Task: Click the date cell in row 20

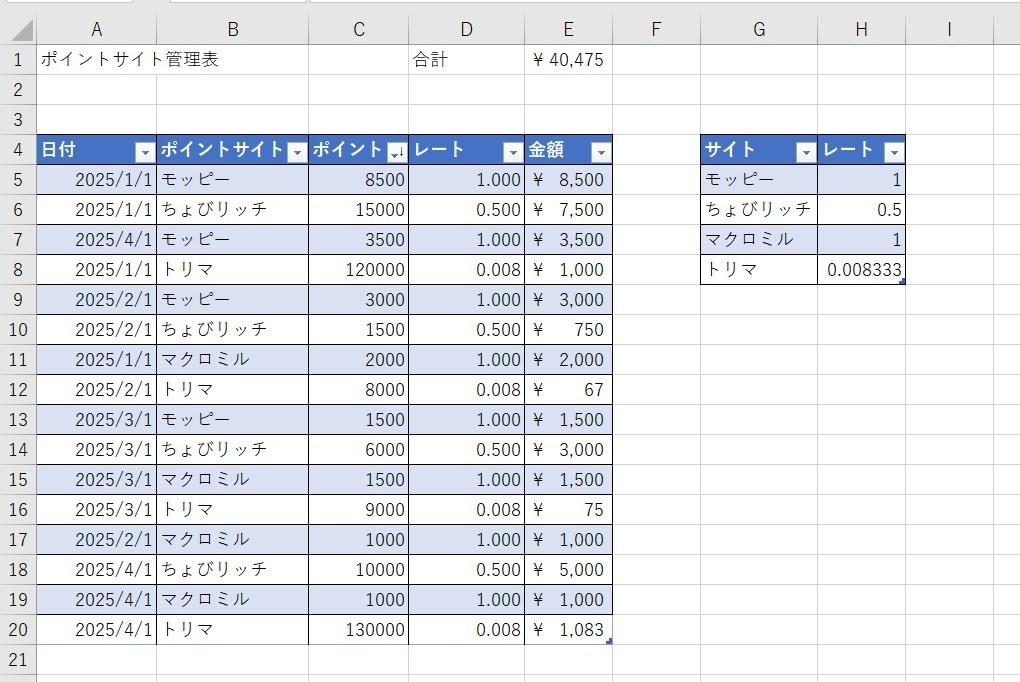Action: click(x=96, y=630)
